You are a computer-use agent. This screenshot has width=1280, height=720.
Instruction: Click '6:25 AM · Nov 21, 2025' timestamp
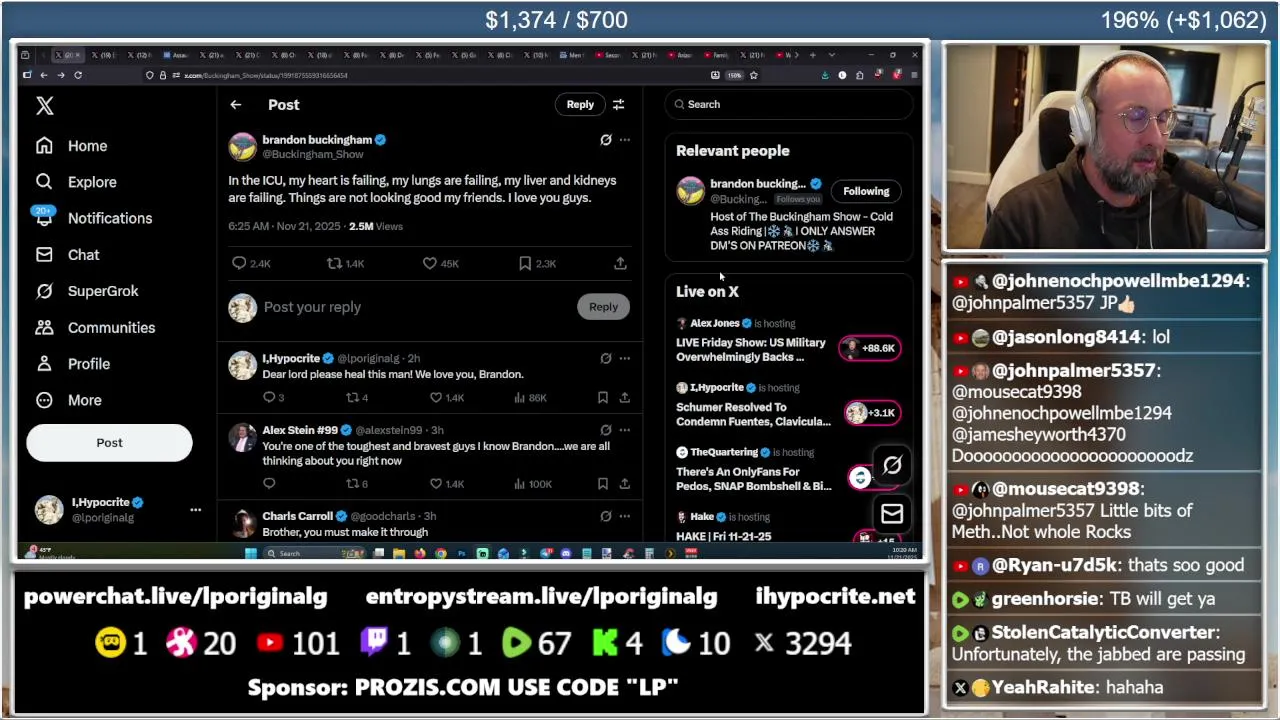click(284, 227)
